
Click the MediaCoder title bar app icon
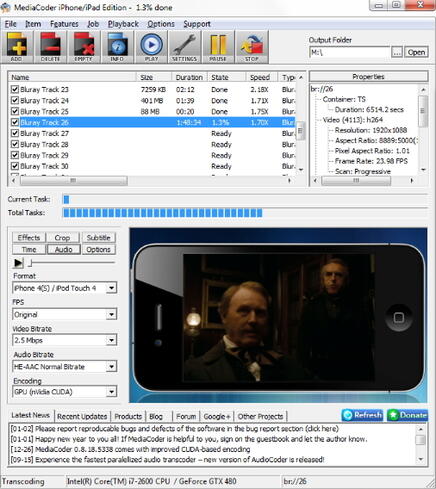[x=6, y=7]
